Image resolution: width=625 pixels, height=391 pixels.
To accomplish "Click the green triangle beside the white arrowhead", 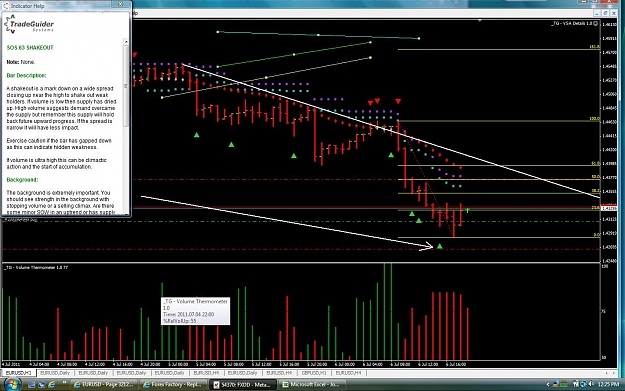I will (x=440, y=247).
